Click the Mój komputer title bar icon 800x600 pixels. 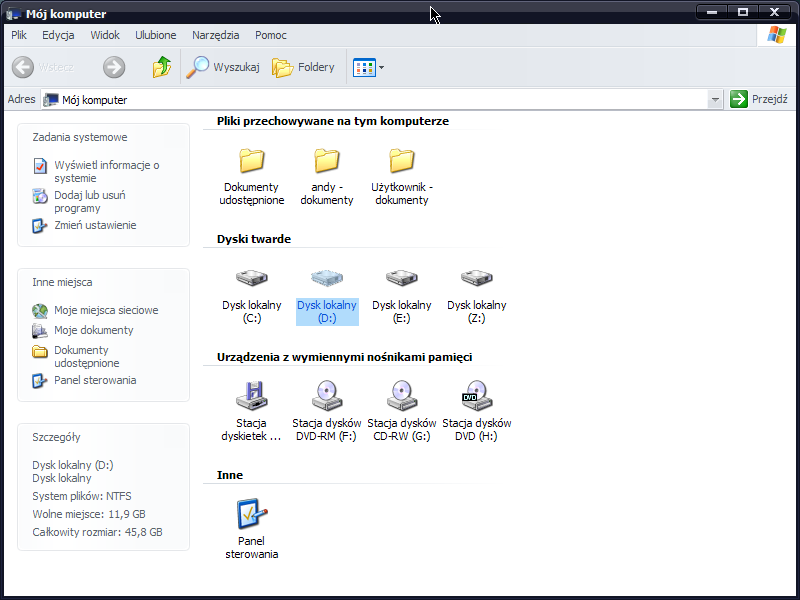click(x=14, y=14)
